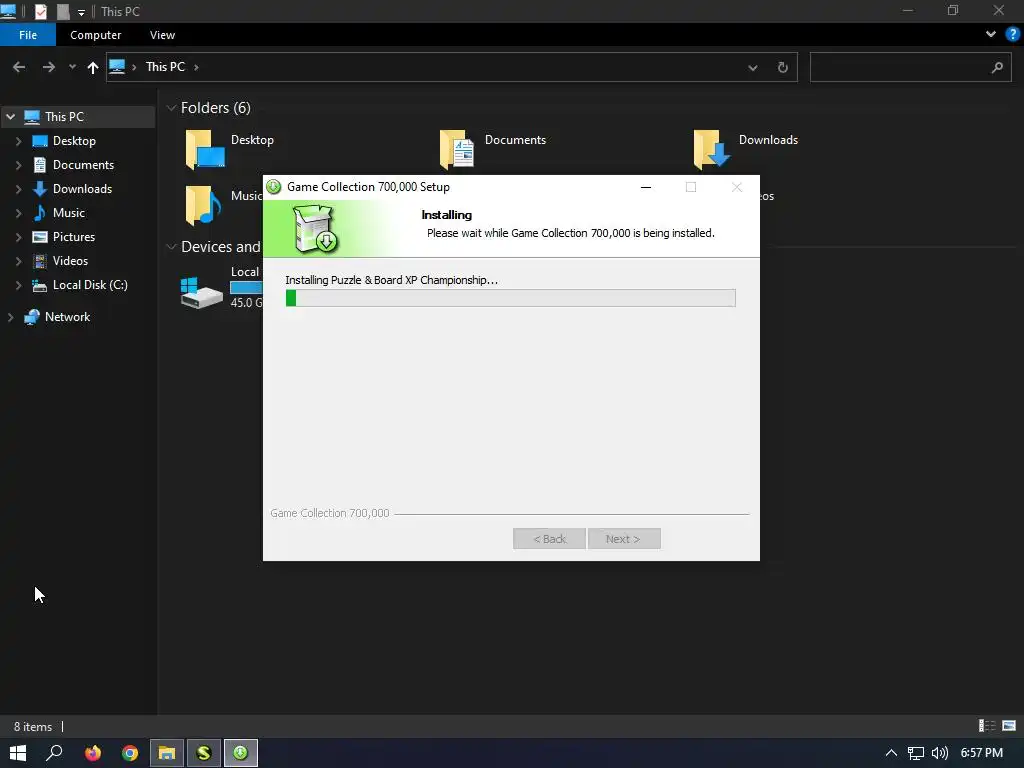Expand the address bar history dropdown

point(752,67)
